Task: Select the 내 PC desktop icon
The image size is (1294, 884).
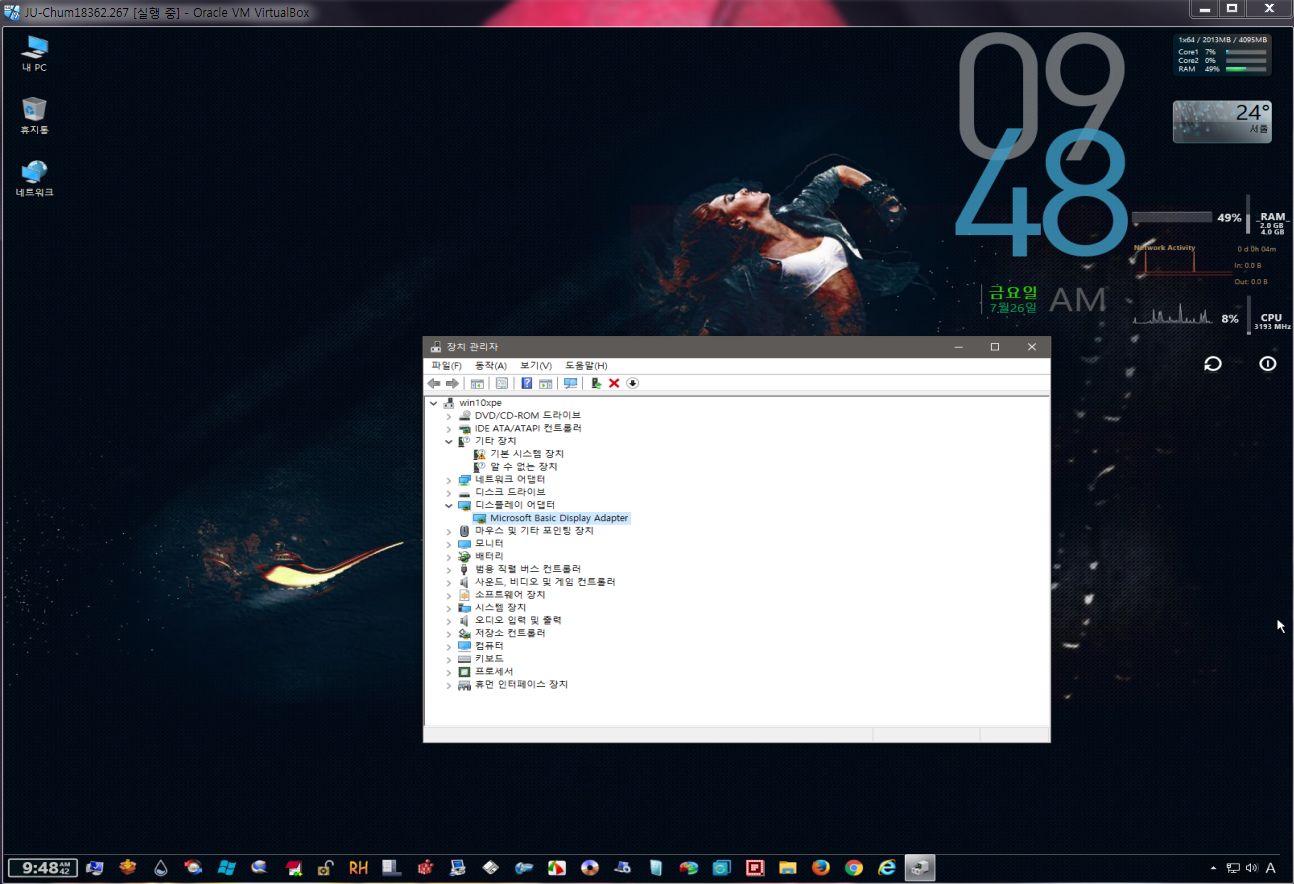Action: pos(35,54)
